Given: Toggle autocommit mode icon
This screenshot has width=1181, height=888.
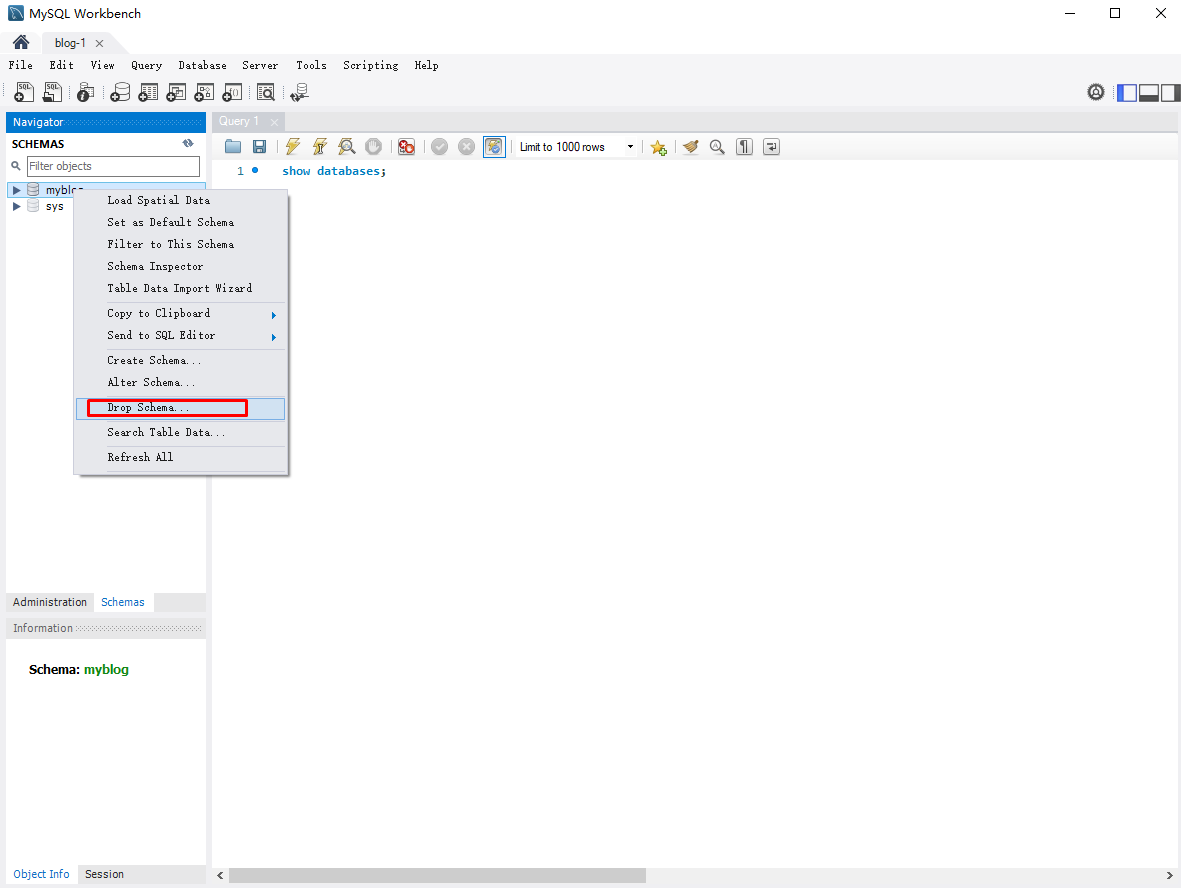Looking at the screenshot, I should (x=494, y=147).
